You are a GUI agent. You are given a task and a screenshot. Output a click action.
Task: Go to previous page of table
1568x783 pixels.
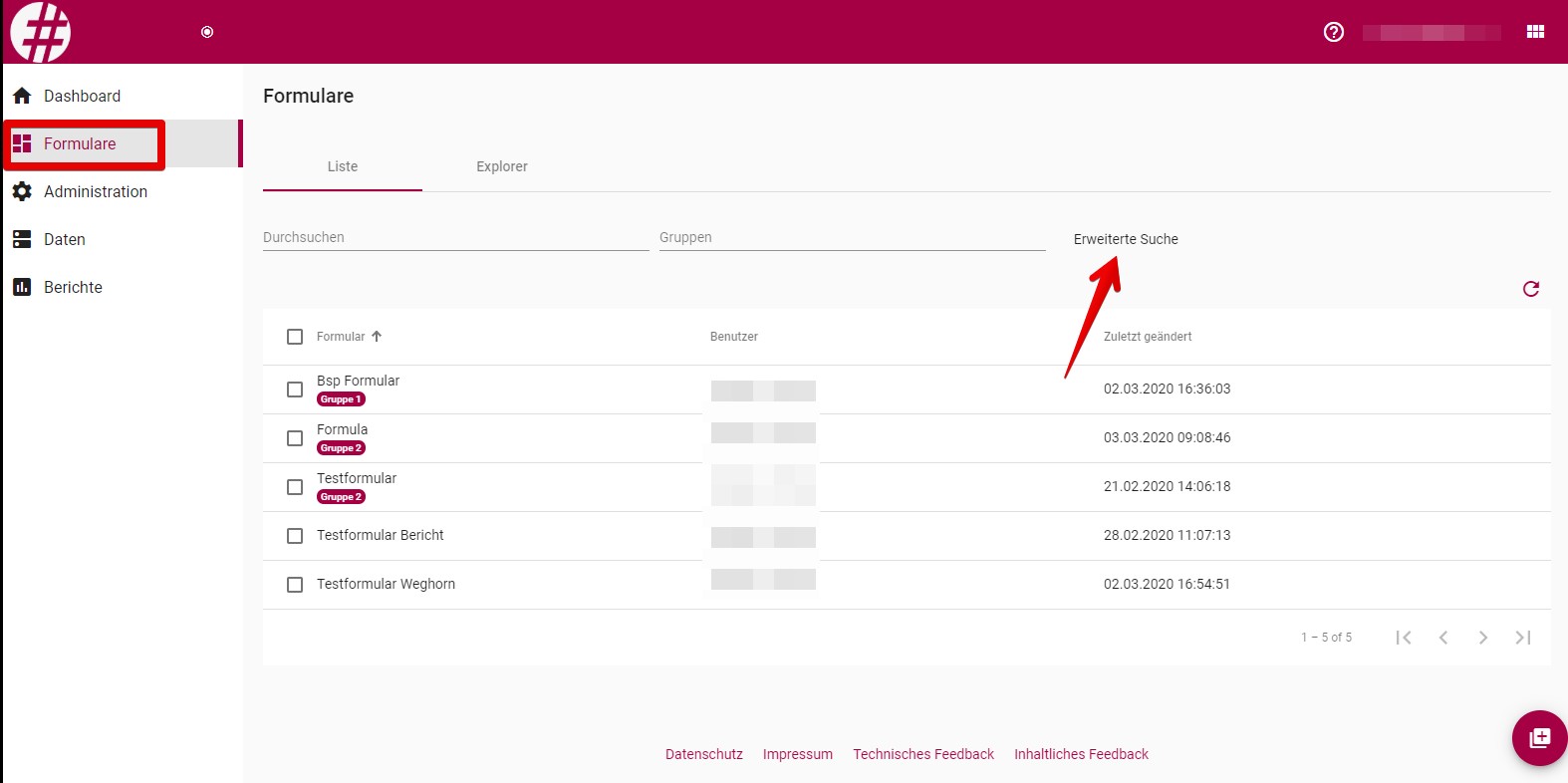1443,638
